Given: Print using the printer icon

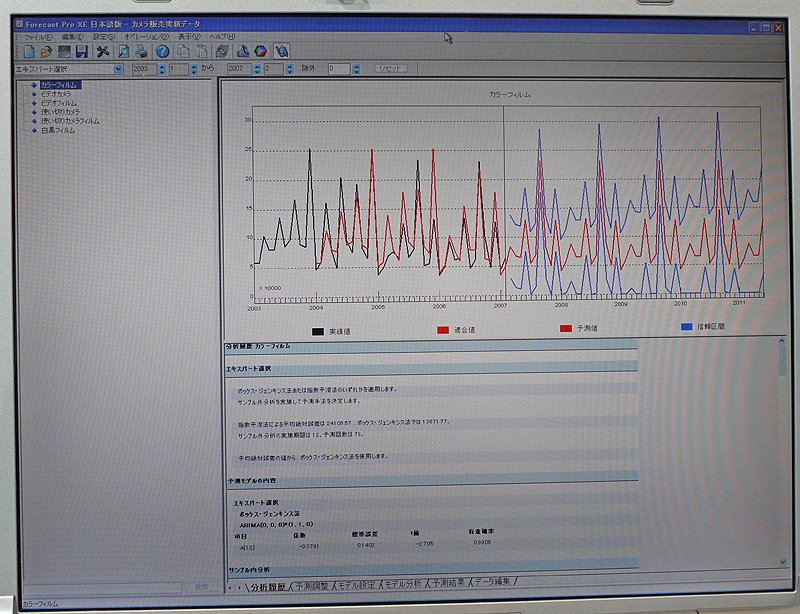Looking at the screenshot, I should click(141, 52).
